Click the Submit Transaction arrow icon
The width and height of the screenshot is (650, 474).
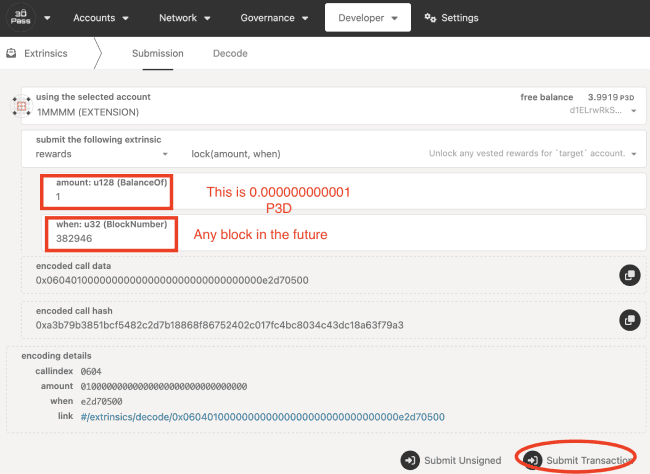pyautogui.click(x=533, y=460)
